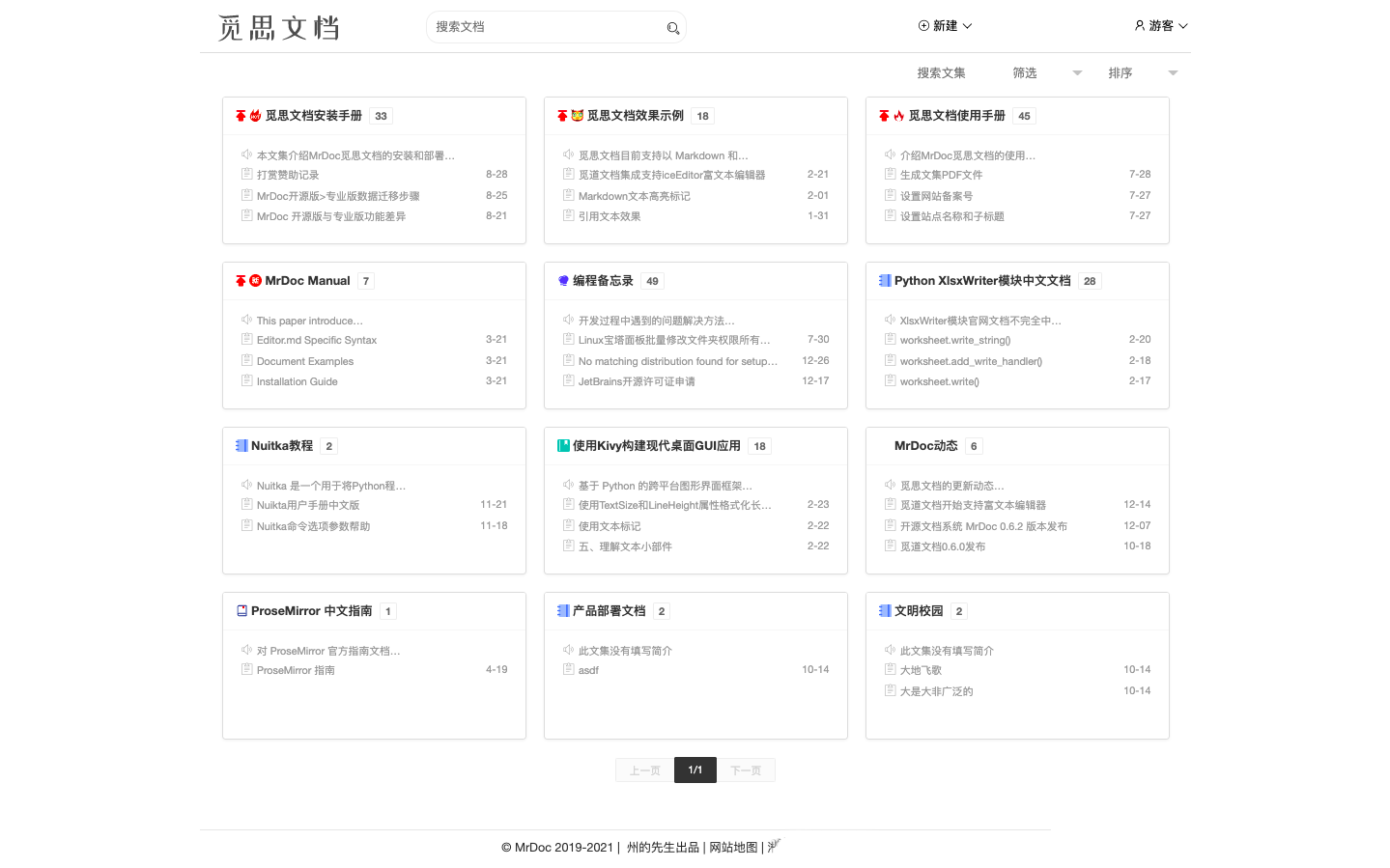Click the green book icon for Kivy collection
The image size is (1390, 868).
point(563,446)
